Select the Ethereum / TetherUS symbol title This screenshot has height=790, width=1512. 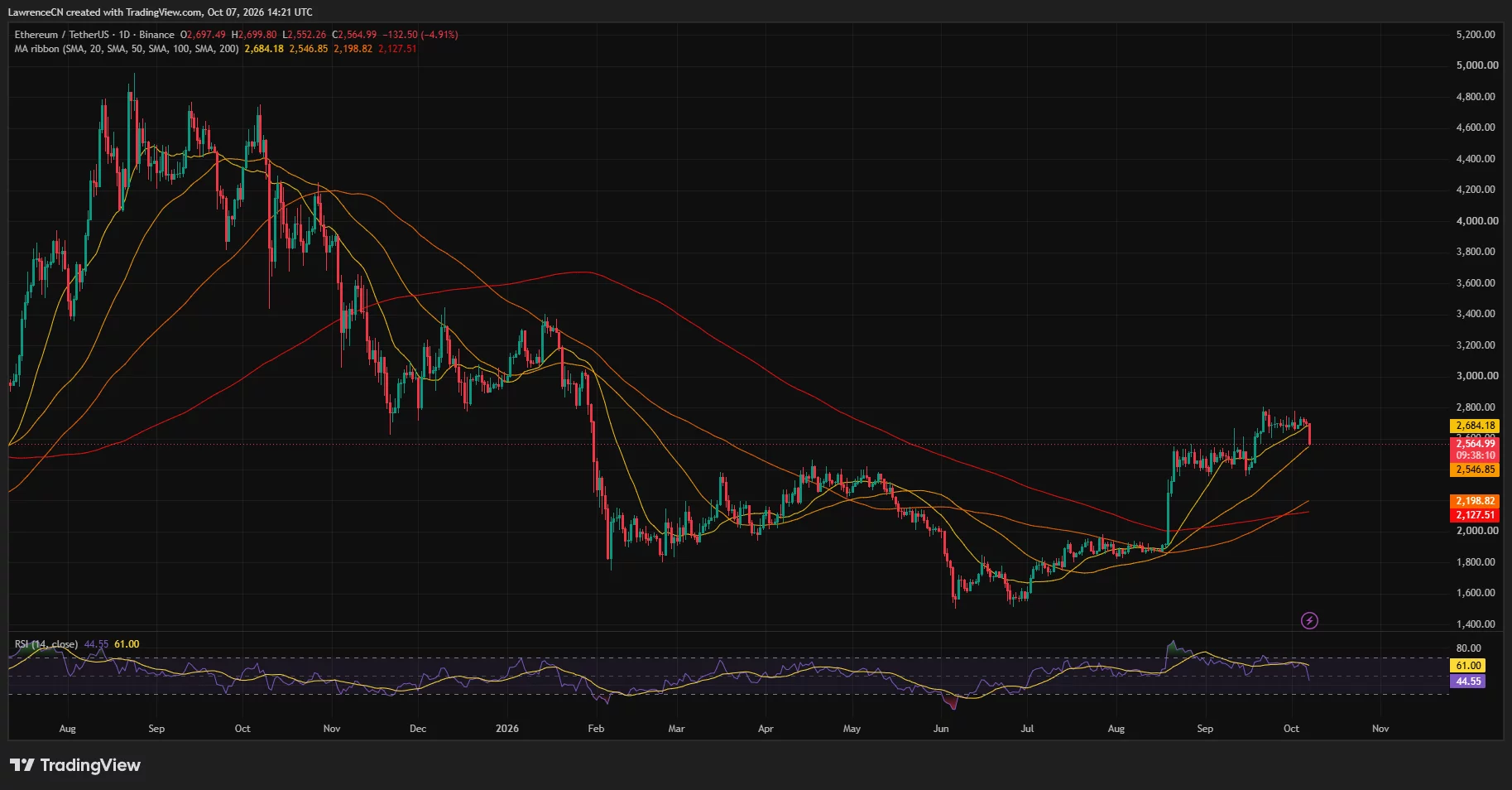pos(63,35)
